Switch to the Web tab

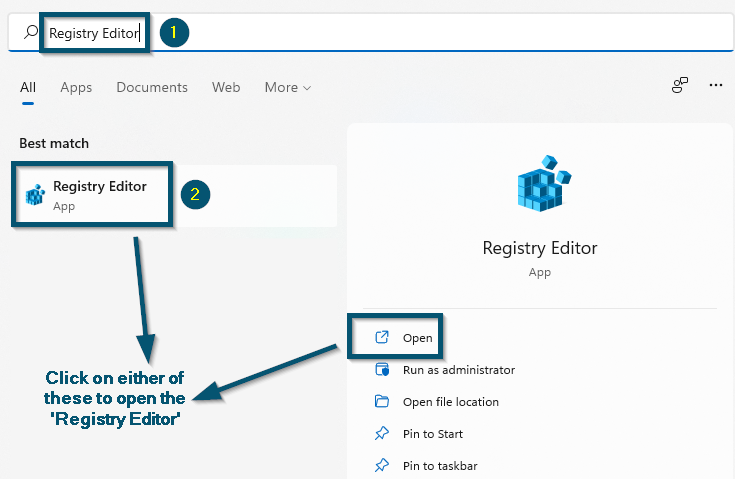(x=226, y=88)
